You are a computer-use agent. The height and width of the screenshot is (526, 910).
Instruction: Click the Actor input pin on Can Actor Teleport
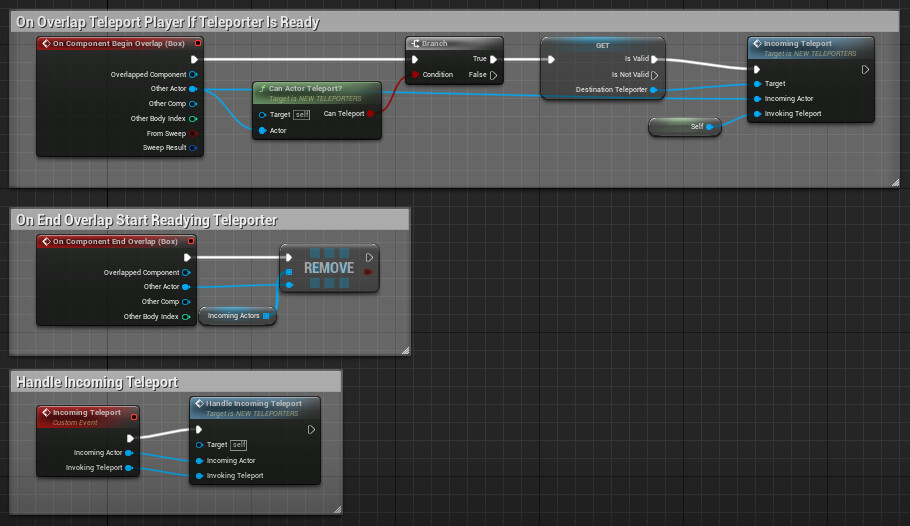click(262, 131)
